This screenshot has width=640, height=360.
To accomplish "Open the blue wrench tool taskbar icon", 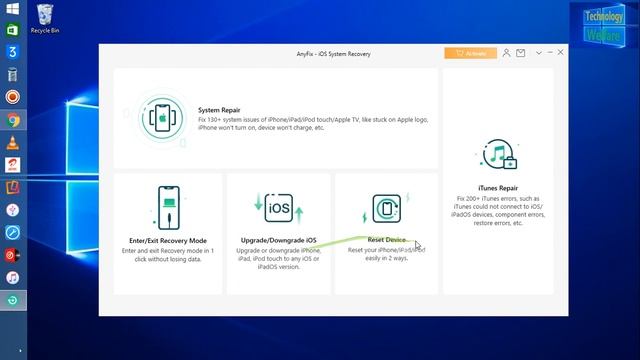I will [13, 233].
